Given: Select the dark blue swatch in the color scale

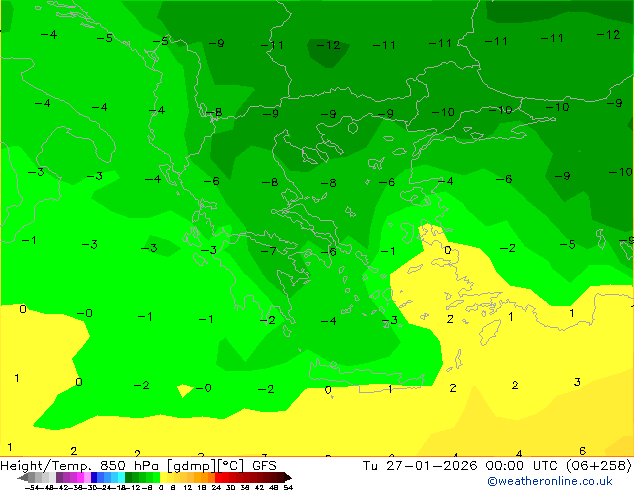Looking at the screenshot, I should click(94, 477).
